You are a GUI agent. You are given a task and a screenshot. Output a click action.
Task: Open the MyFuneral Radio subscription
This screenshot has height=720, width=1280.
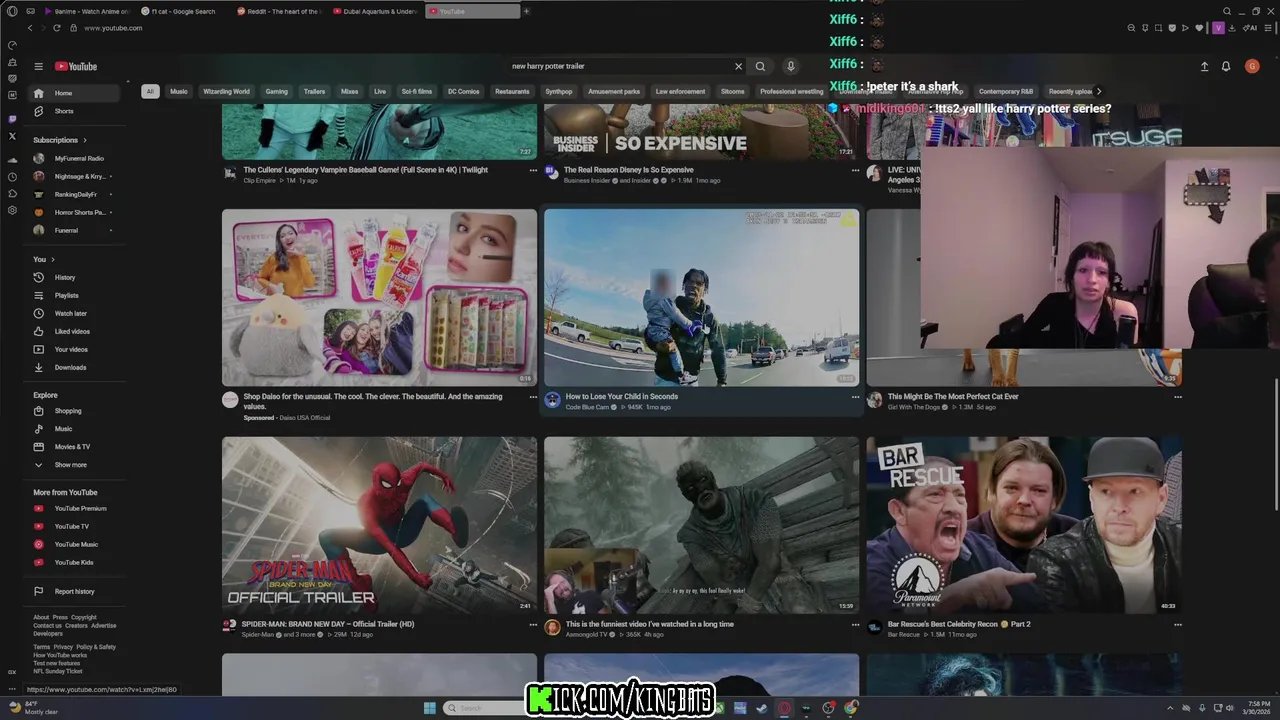click(74, 158)
